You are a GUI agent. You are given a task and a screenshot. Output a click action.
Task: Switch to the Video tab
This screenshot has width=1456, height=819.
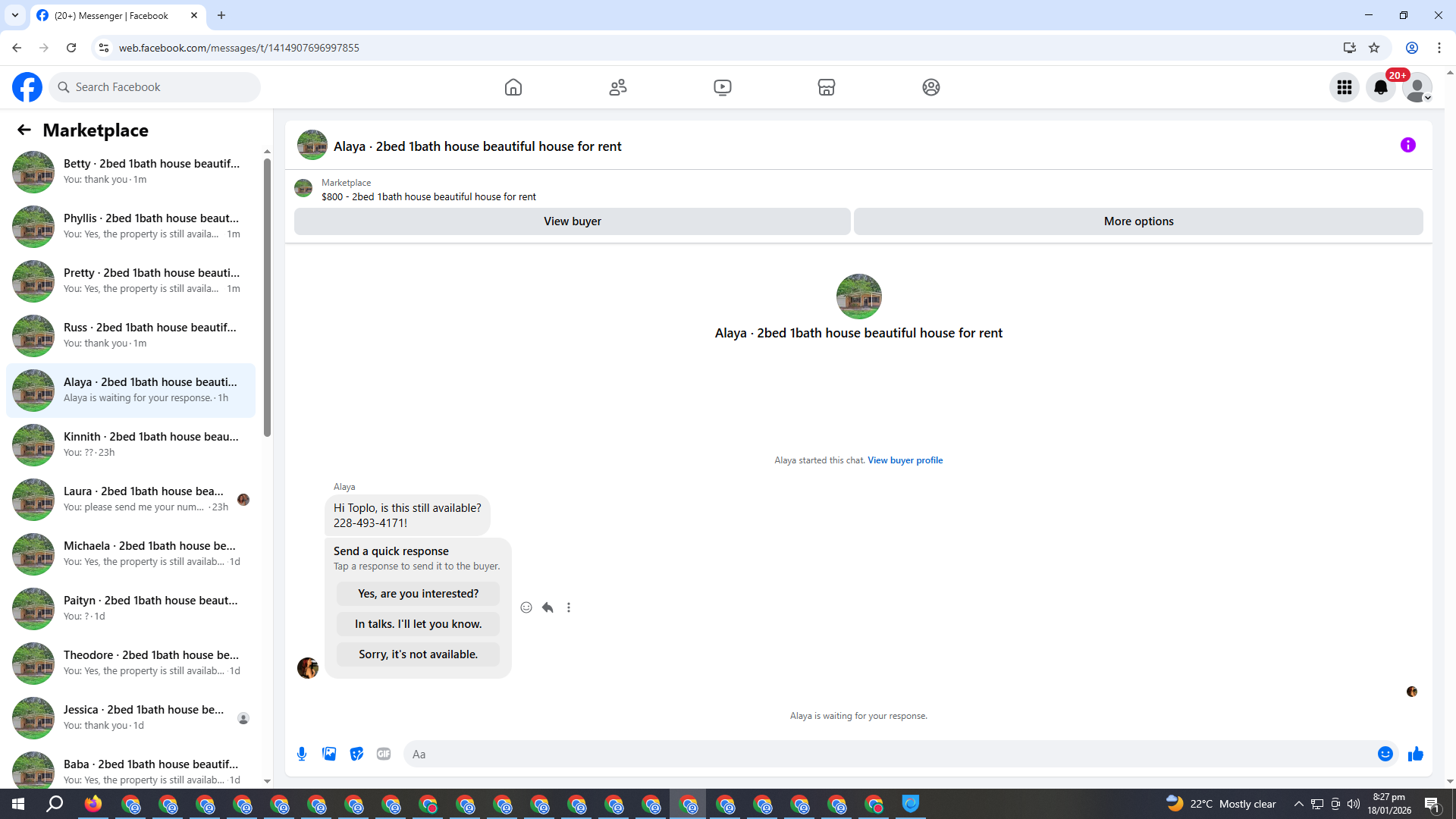pos(722,87)
